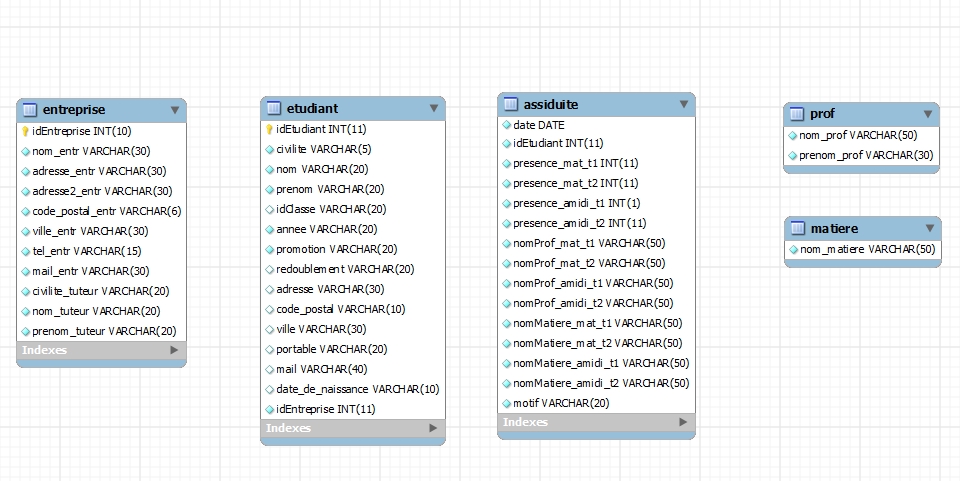Select column adresse2_entr VARCHAR(30)
Screen dimensions: 960x481
[x=101, y=191]
